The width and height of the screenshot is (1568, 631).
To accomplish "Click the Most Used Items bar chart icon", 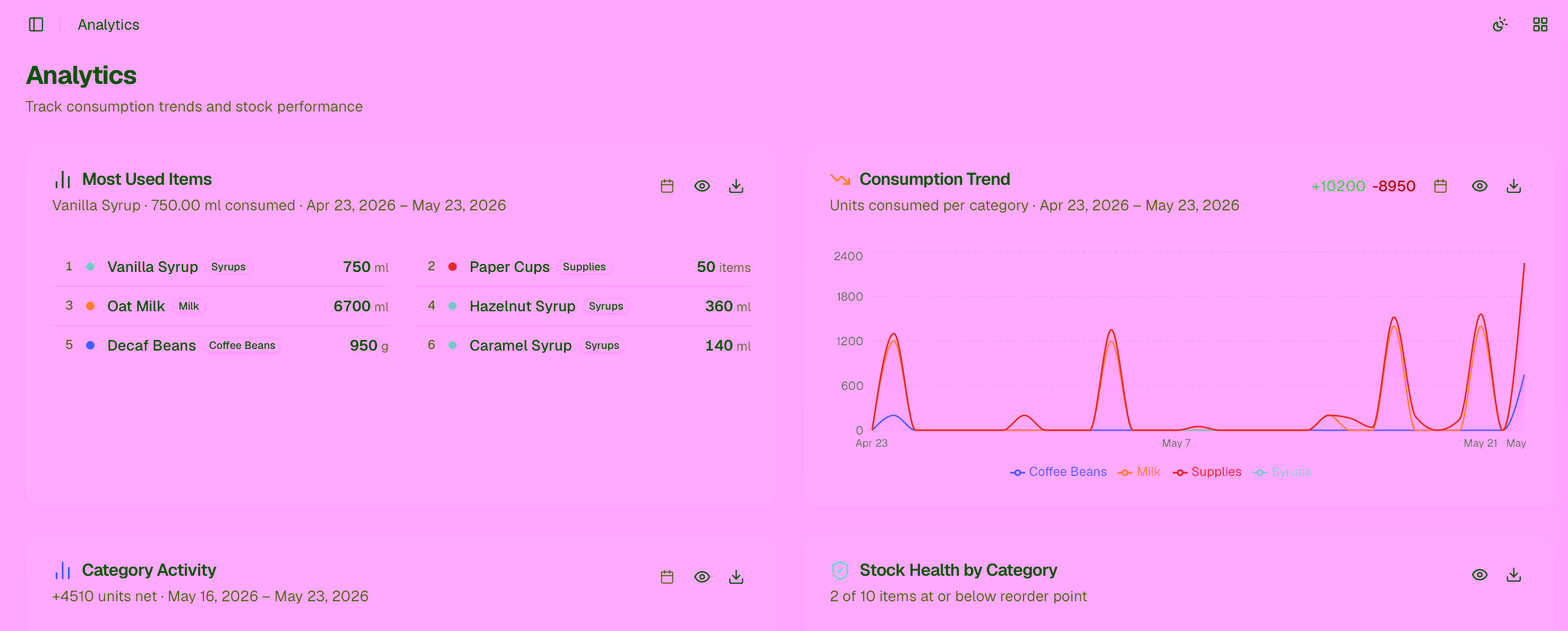I will tap(63, 180).
